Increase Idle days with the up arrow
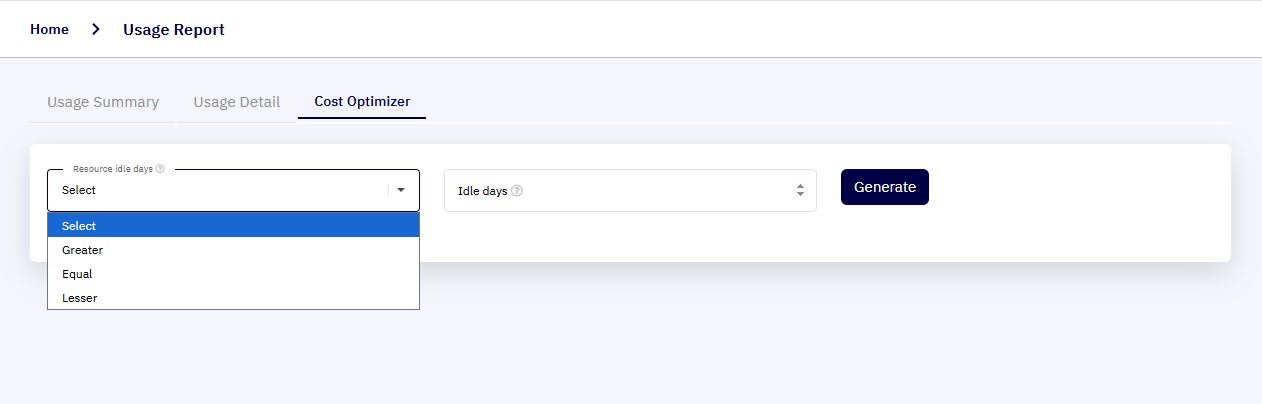This screenshot has height=404, width=1262. [x=800, y=186]
